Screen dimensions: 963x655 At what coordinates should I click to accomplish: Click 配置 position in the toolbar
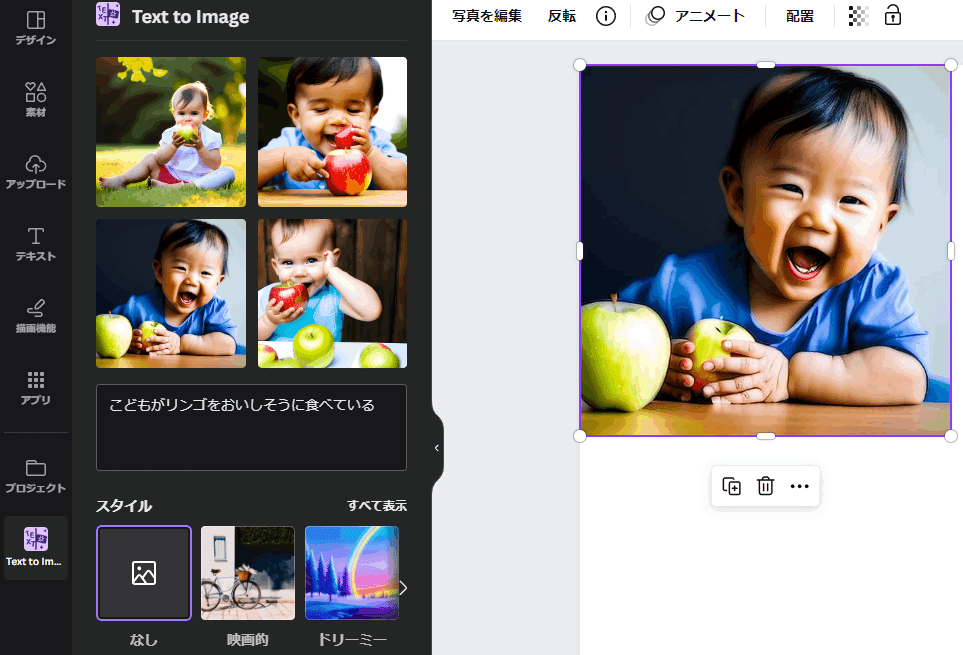(x=800, y=16)
